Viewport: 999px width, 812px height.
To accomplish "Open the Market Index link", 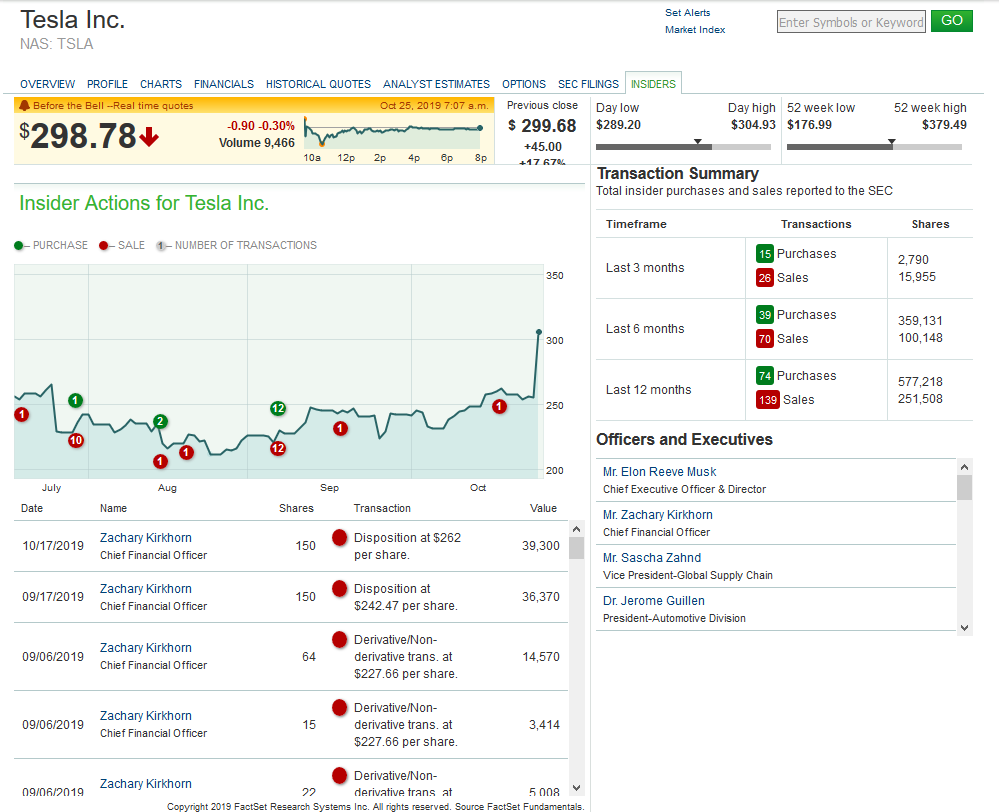I will pyautogui.click(x=695, y=30).
